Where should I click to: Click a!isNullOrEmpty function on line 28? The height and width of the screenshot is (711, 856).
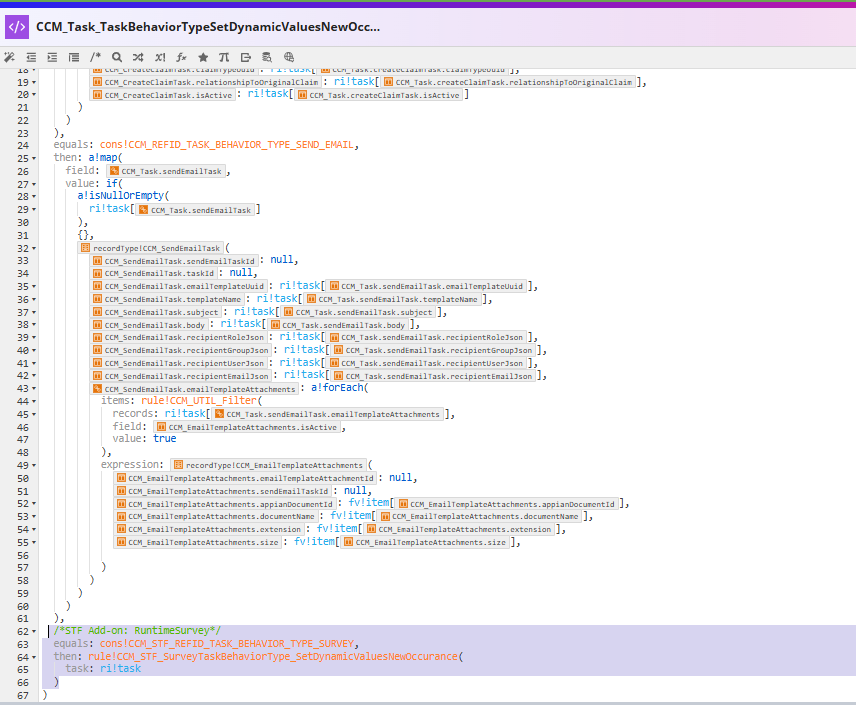click(121, 195)
